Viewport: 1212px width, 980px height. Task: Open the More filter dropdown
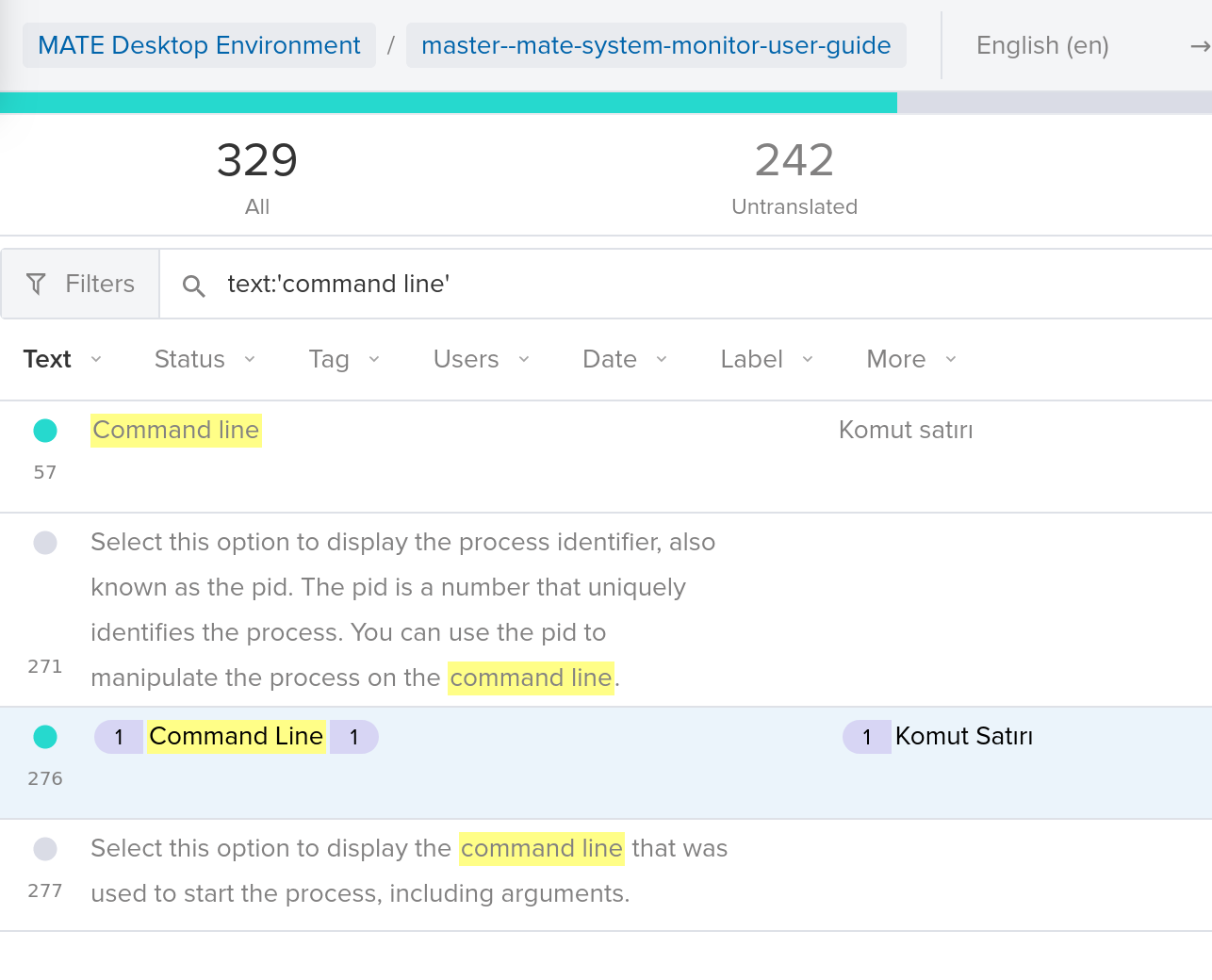909,359
